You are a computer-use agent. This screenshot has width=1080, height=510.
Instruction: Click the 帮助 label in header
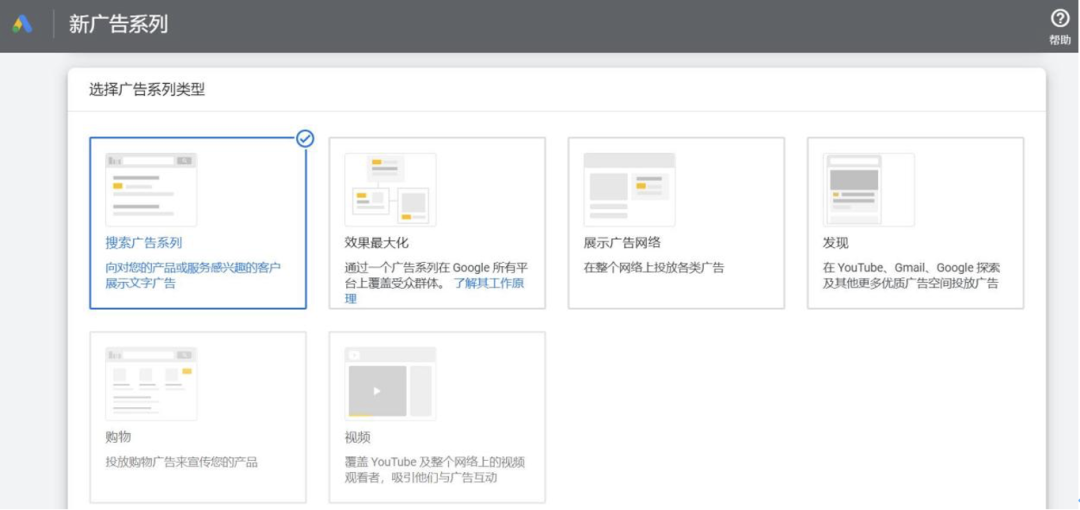(x=1060, y=40)
